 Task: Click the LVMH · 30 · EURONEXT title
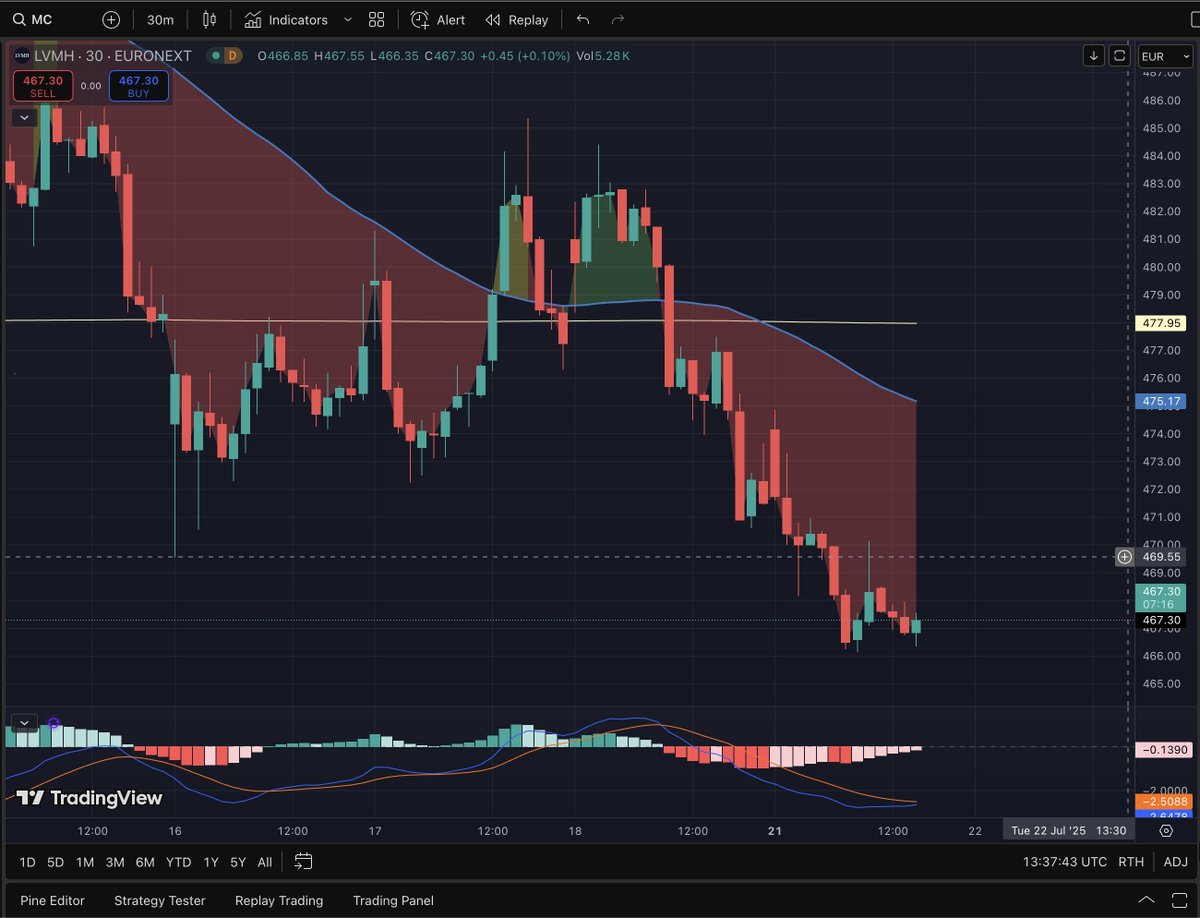(x=112, y=56)
